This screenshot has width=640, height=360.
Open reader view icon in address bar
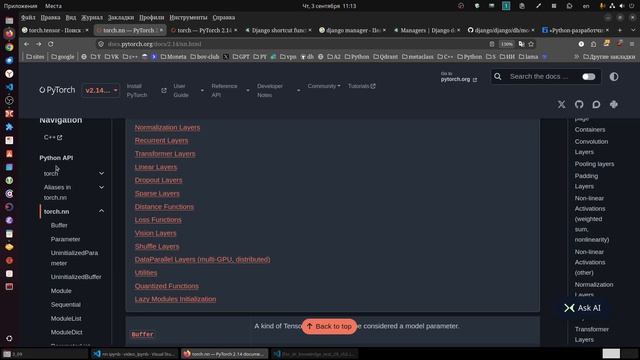click(x=492, y=44)
